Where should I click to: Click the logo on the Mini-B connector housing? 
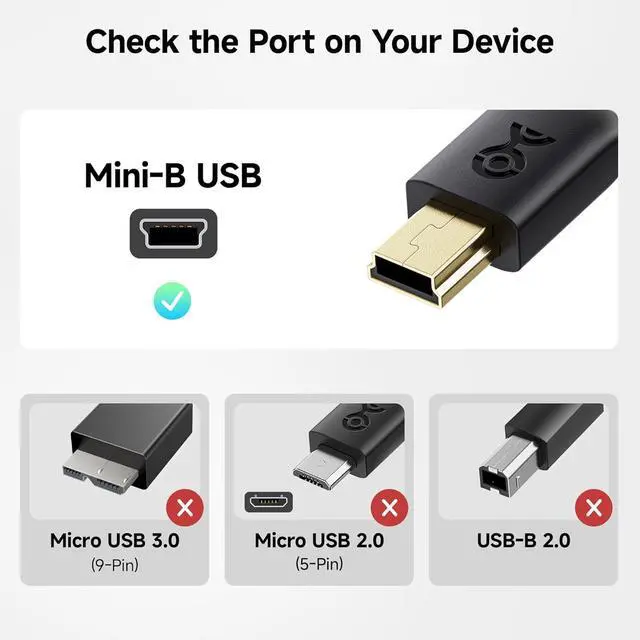coord(512,153)
